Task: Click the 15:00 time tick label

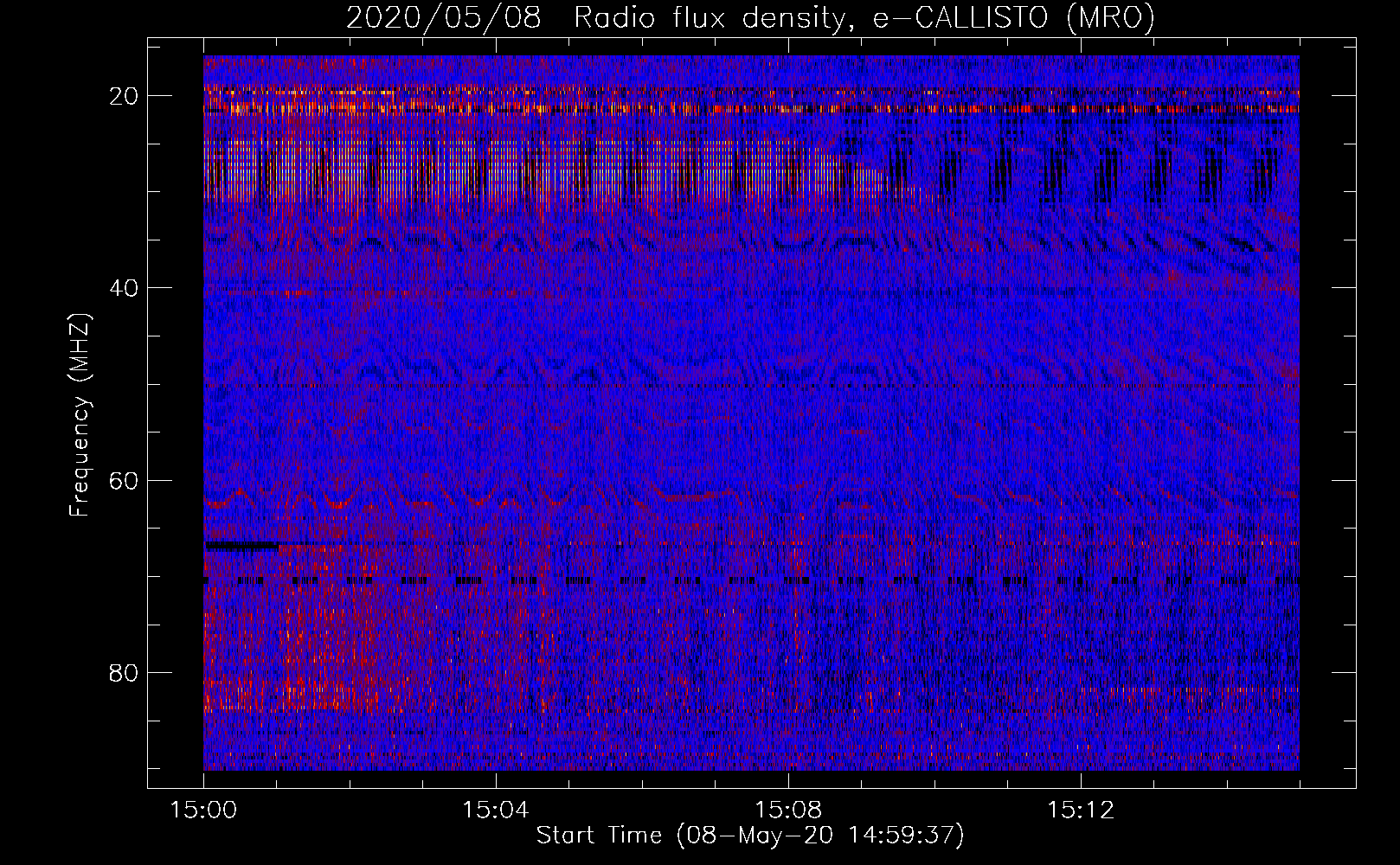Action: click(204, 811)
